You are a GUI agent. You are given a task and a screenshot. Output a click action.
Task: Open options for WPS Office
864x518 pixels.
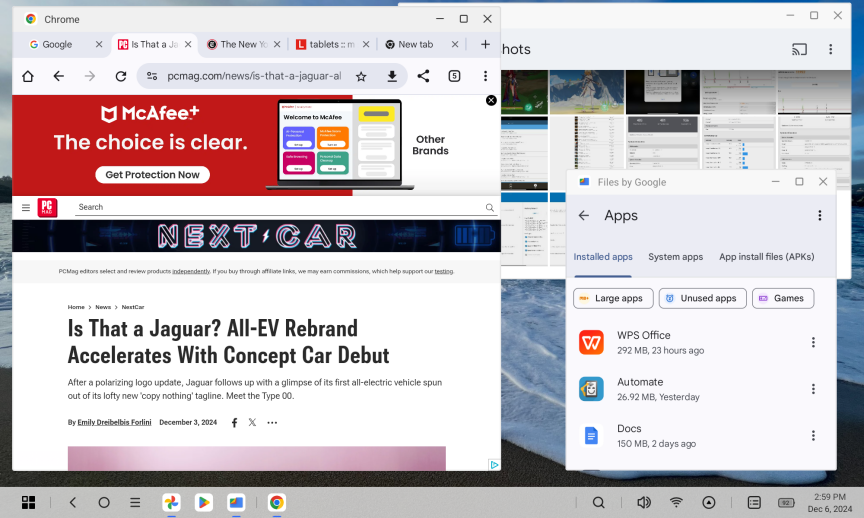[813, 342]
